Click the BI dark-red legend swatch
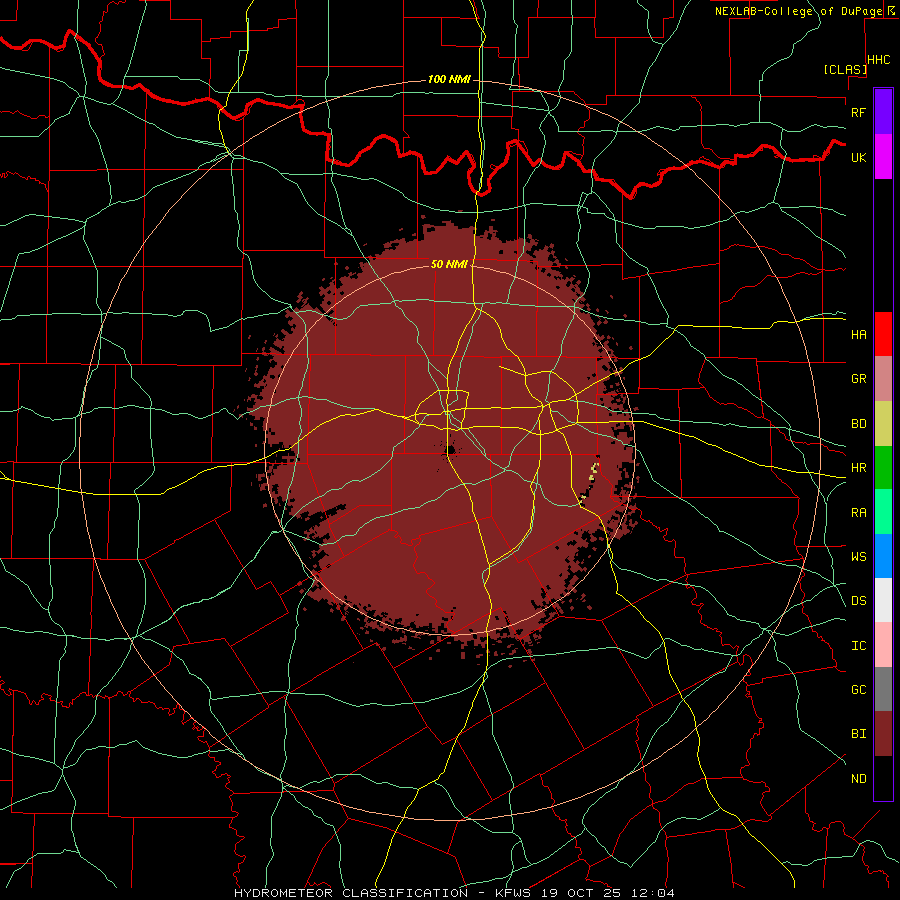 point(883,734)
